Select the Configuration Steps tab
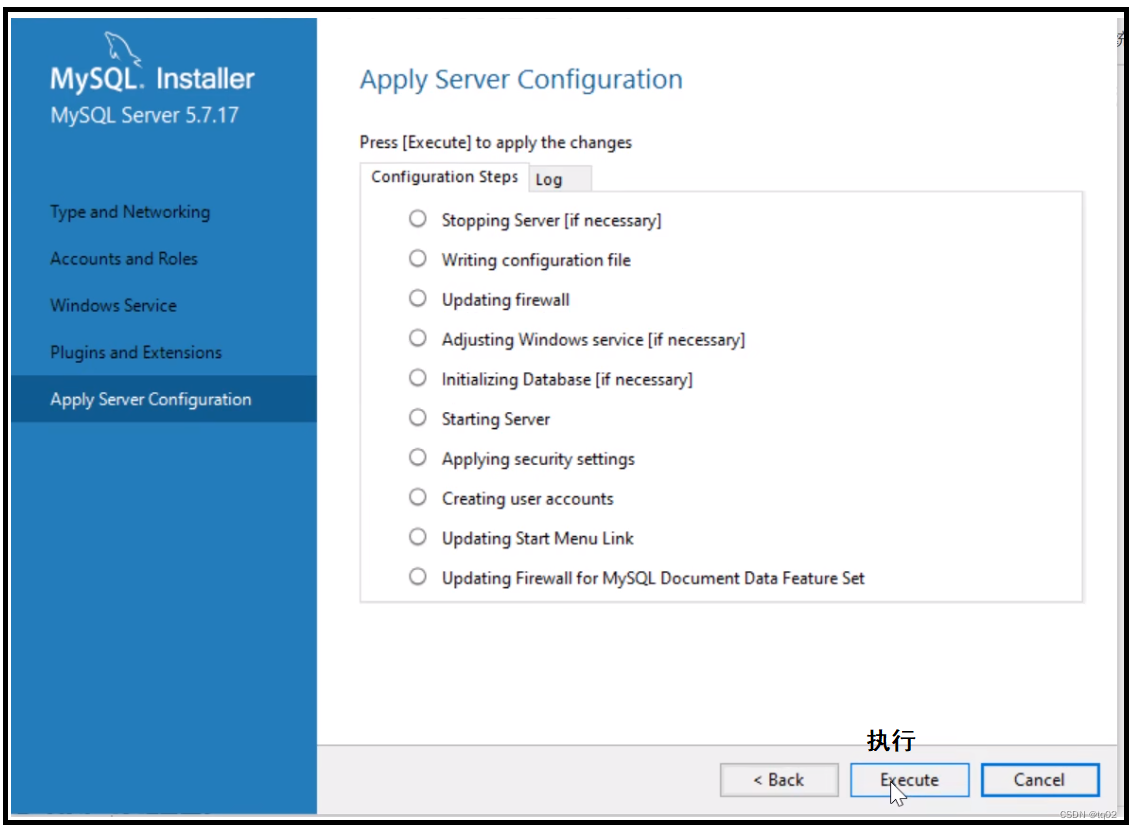This screenshot has height=829, width=1132. coord(444,177)
